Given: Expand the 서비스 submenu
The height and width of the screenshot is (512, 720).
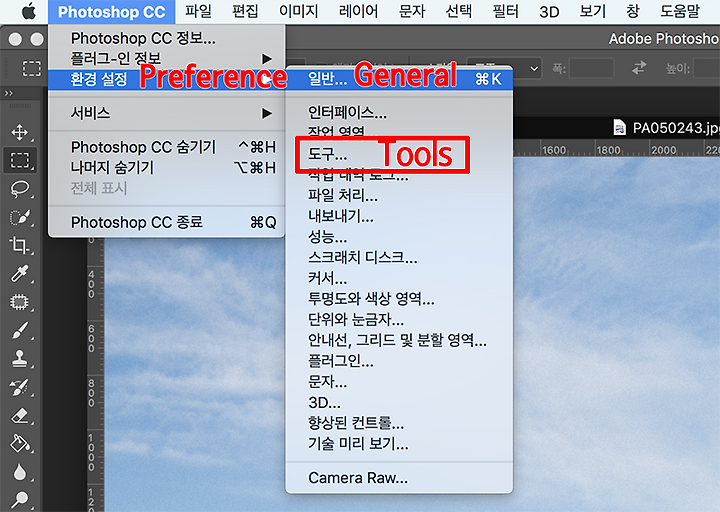Looking at the screenshot, I should coord(167,113).
